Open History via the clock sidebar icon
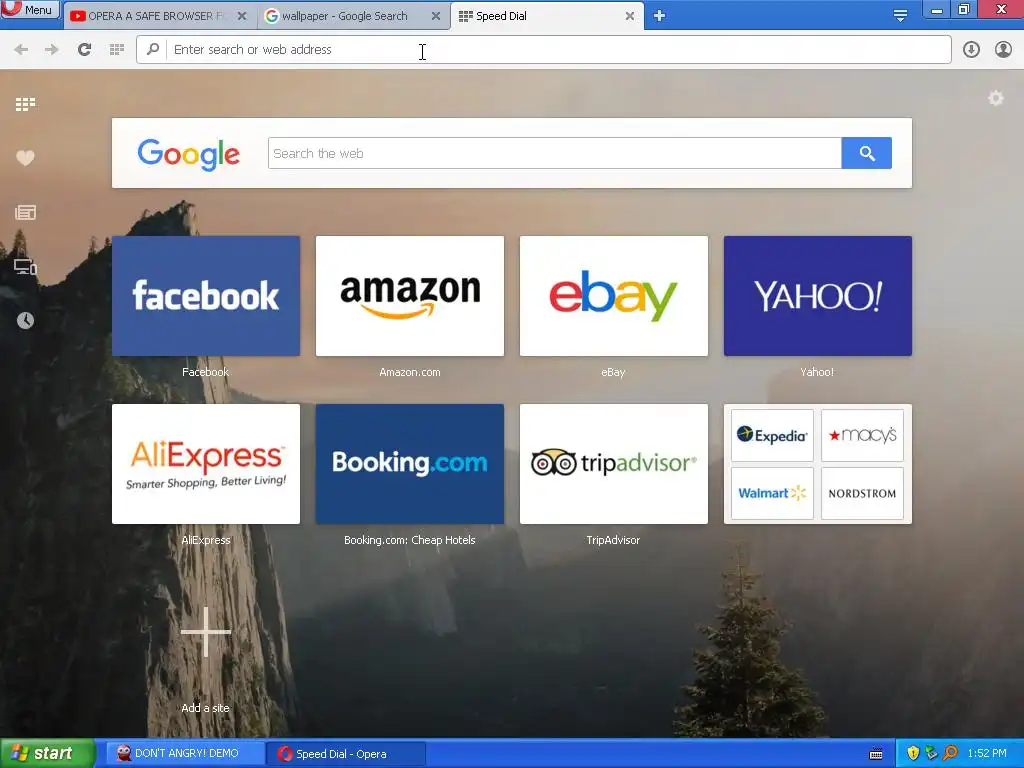The width and height of the screenshot is (1024, 768). (x=25, y=321)
